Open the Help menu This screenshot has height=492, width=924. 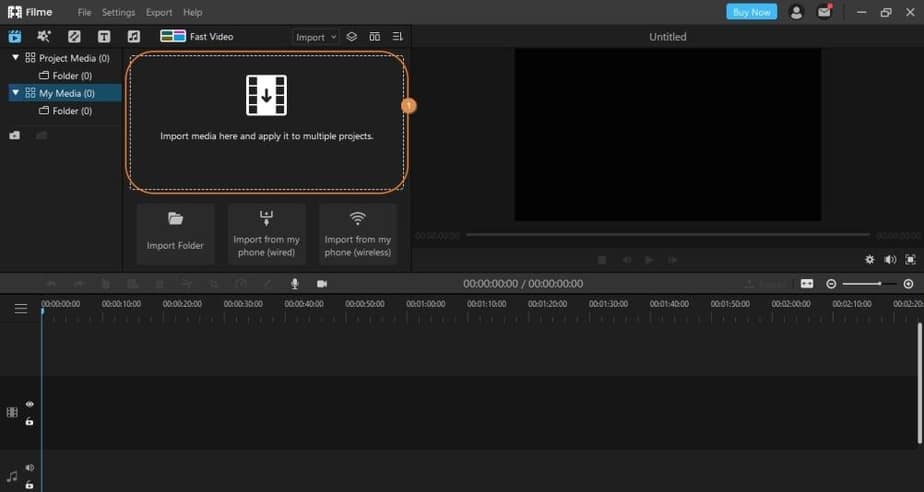[x=193, y=12]
